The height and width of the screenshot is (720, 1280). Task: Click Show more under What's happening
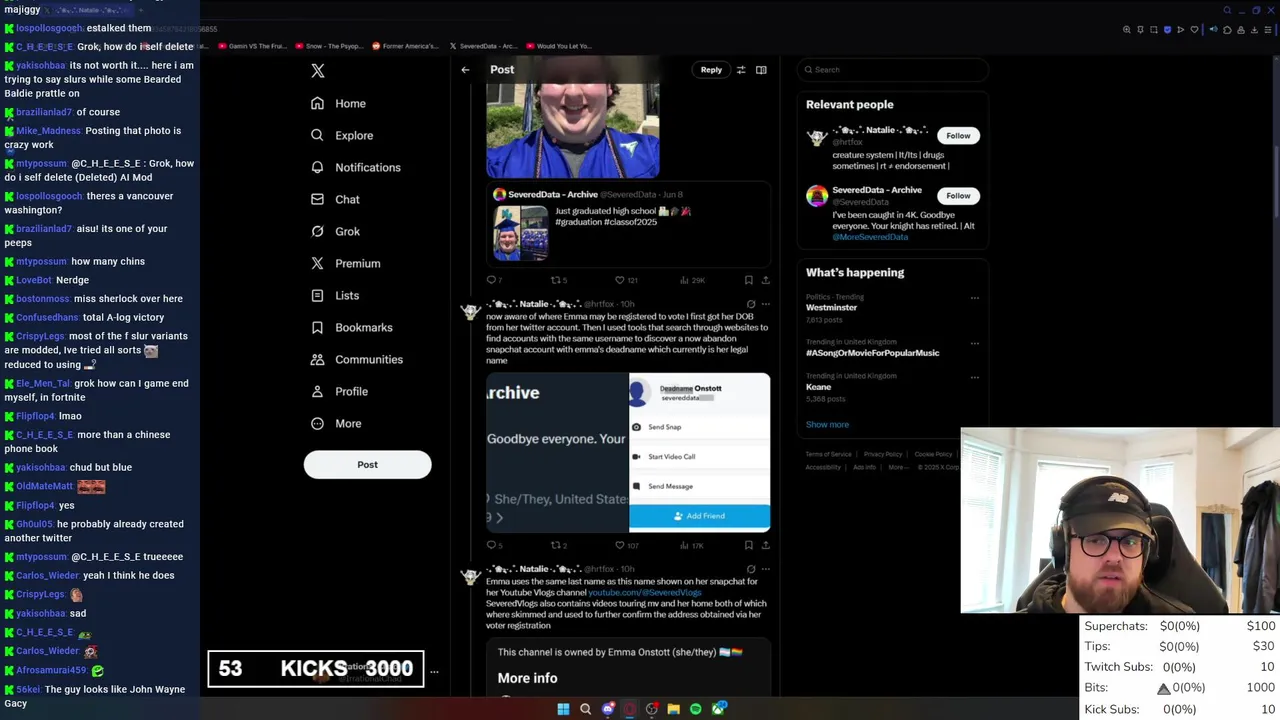827,424
